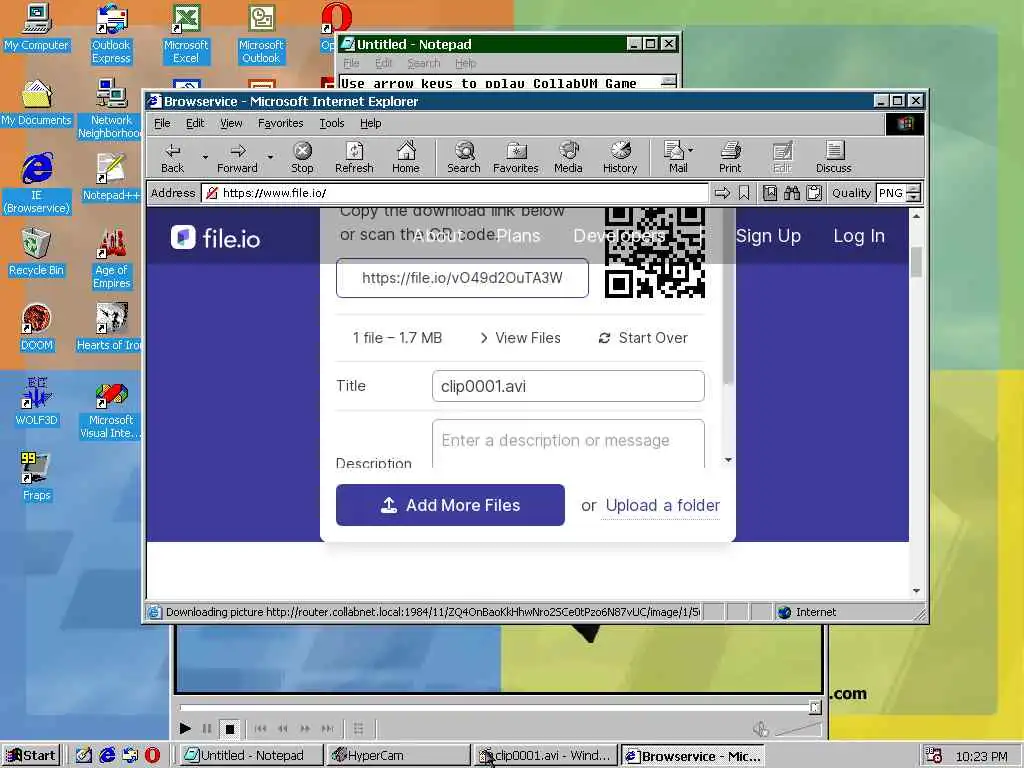
Task: Expand View Files chevron
Action: tap(484, 338)
